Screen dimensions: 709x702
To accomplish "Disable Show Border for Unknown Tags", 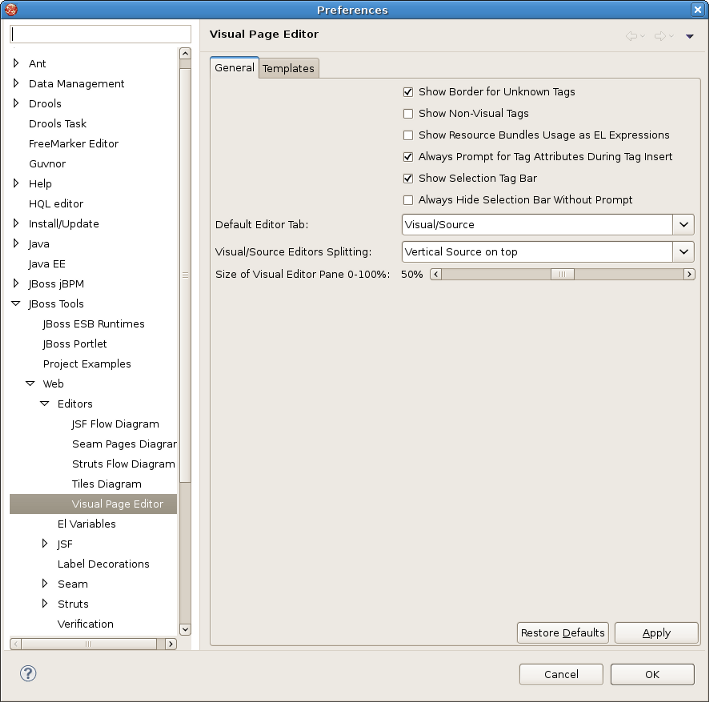I will (x=408, y=92).
